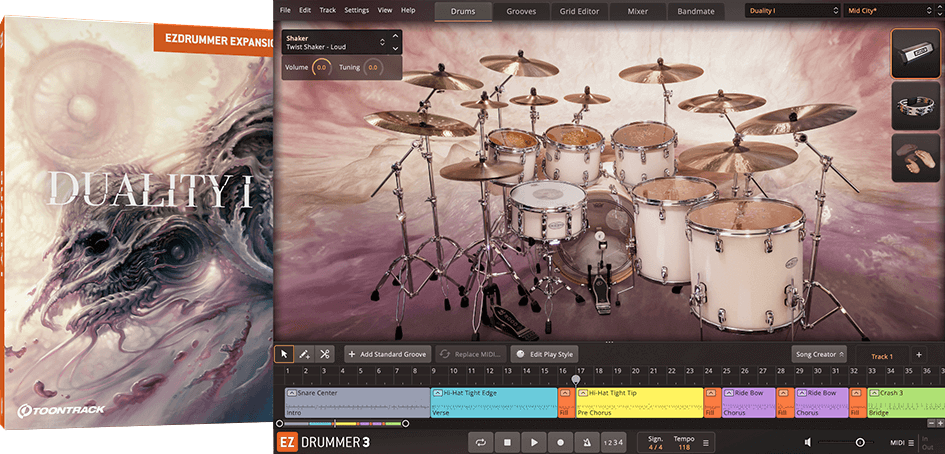Expand the Hi-Hat Tight Edge Verse block menu
This screenshot has width=945, height=454.
point(438,393)
